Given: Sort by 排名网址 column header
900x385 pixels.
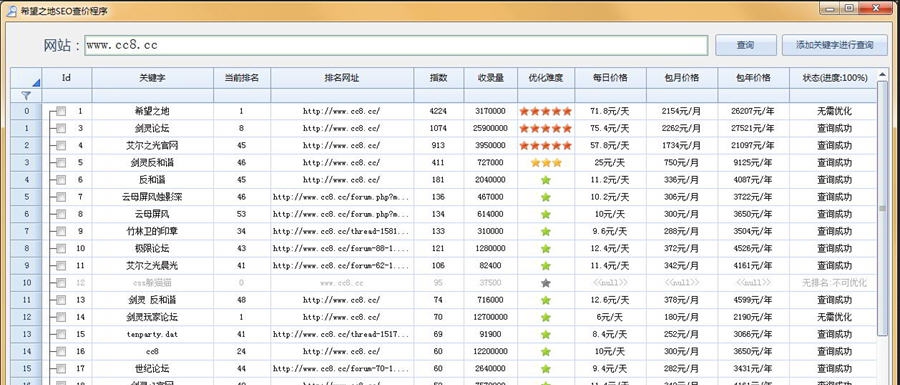Looking at the screenshot, I should click(x=342, y=78).
